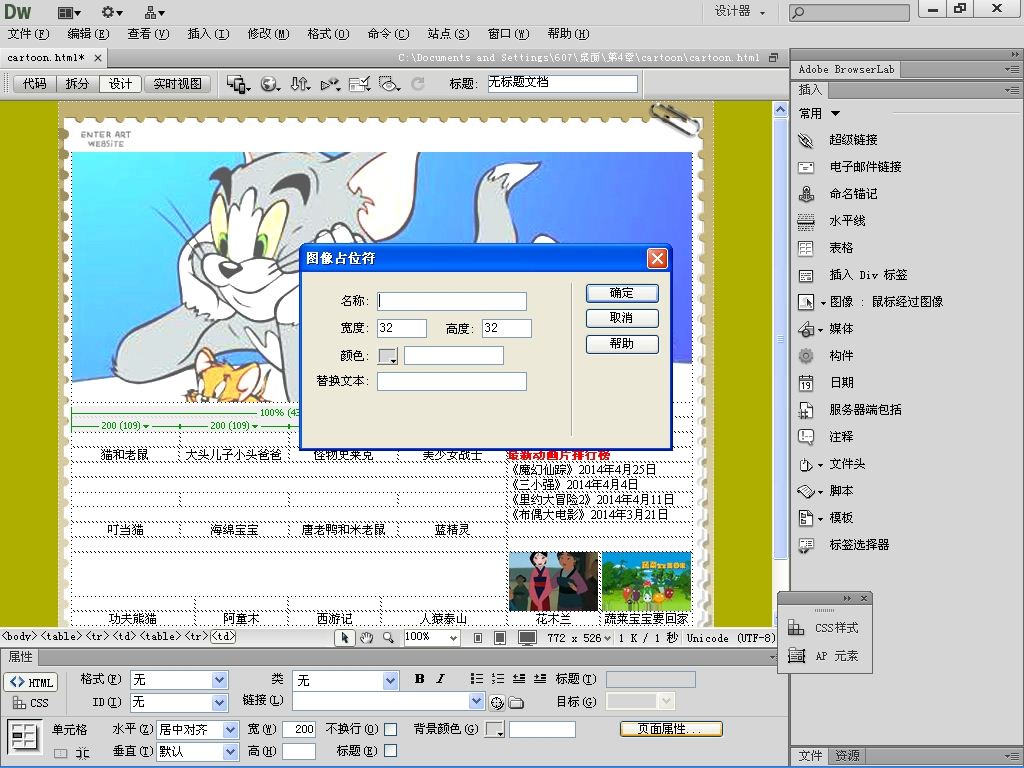Image resolution: width=1024 pixels, height=768 pixels.
Task: Click OK (确定) in the placeholder dialog
Action: (622, 293)
